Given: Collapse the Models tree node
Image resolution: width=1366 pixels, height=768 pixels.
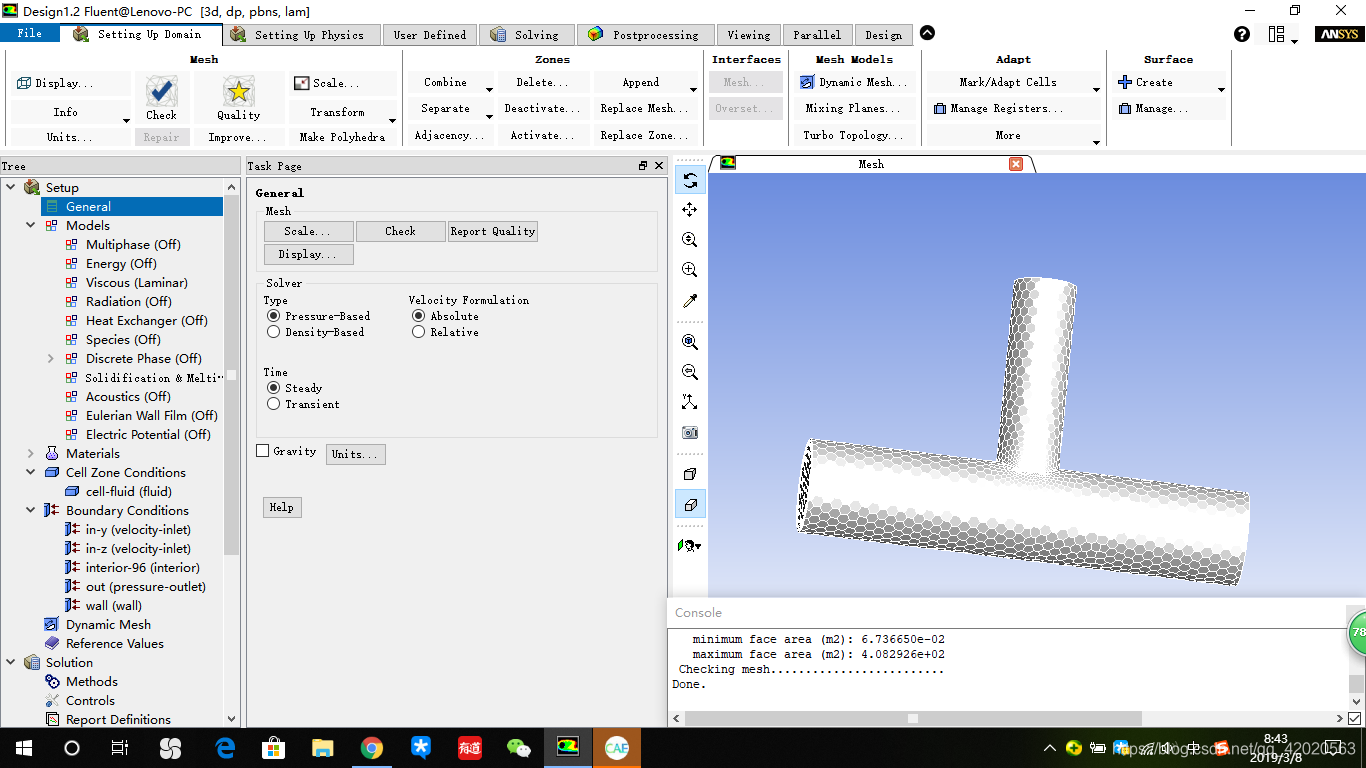Looking at the screenshot, I should (31, 226).
